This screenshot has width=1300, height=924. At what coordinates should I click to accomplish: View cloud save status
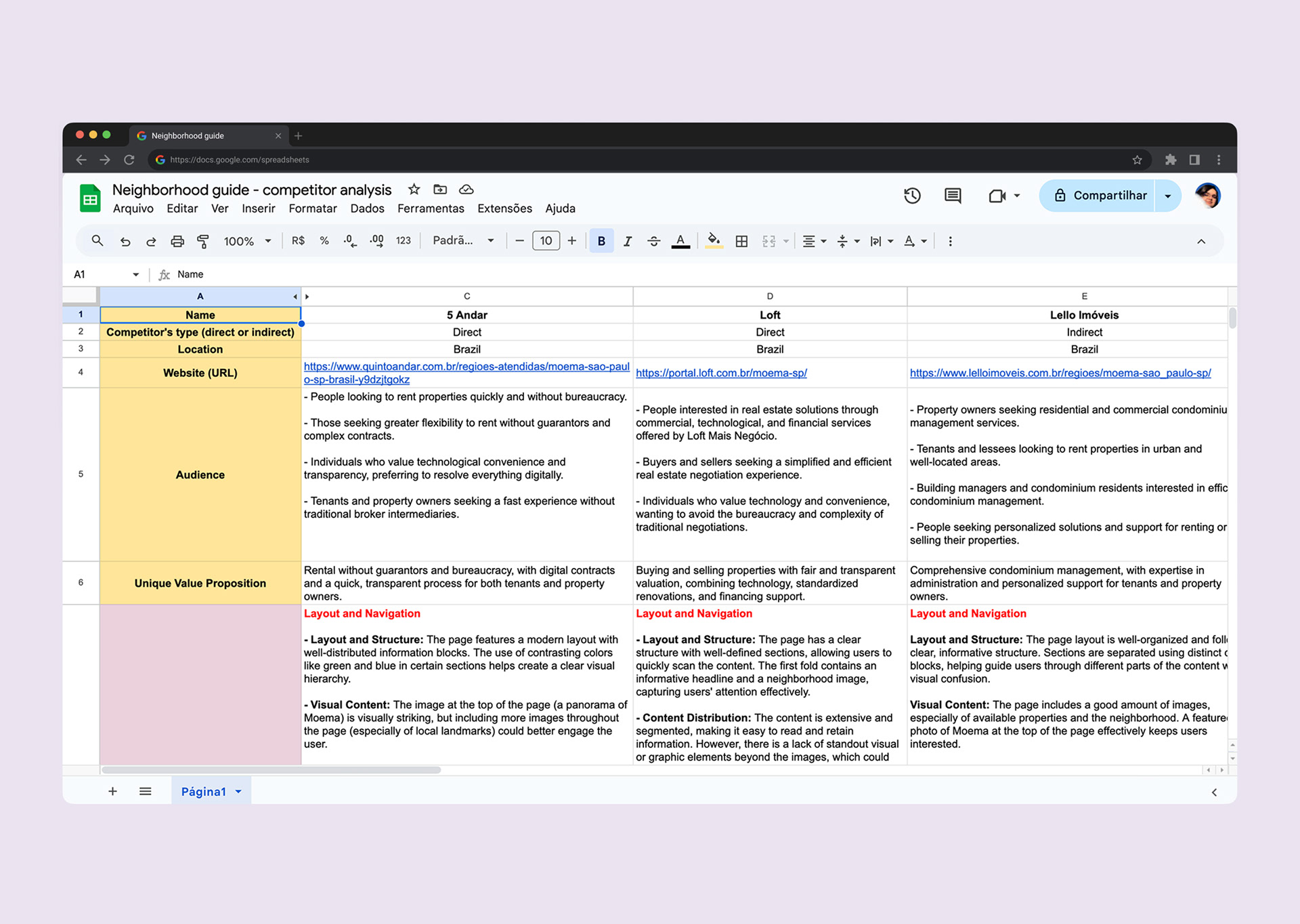pyautogui.click(x=467, y=190)
